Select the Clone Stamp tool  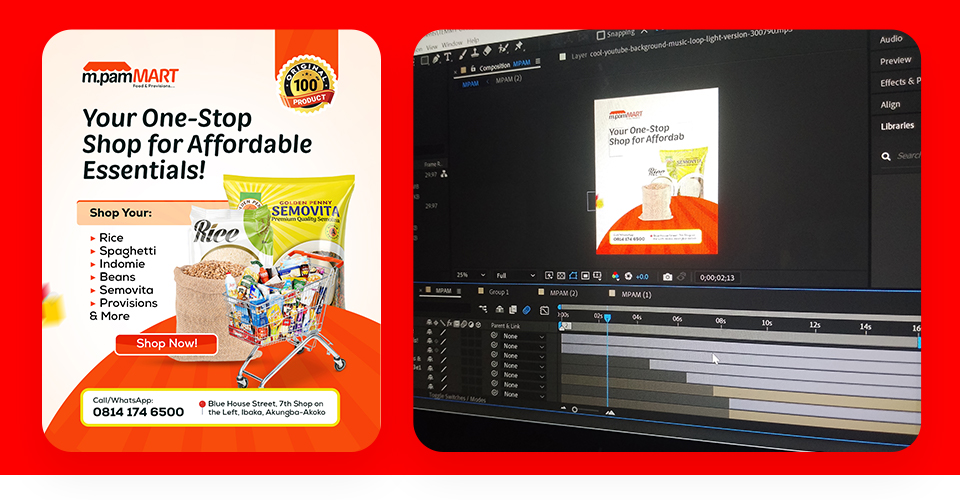(x=475, y=53)
